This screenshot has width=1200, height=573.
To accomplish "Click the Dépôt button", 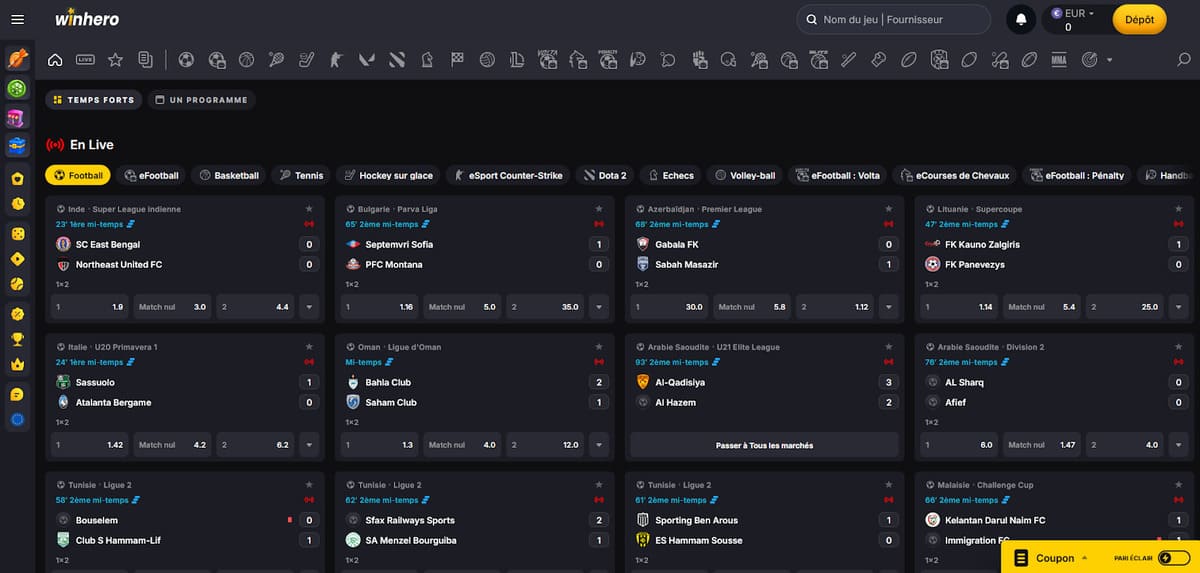I will tap(1139, 19).
